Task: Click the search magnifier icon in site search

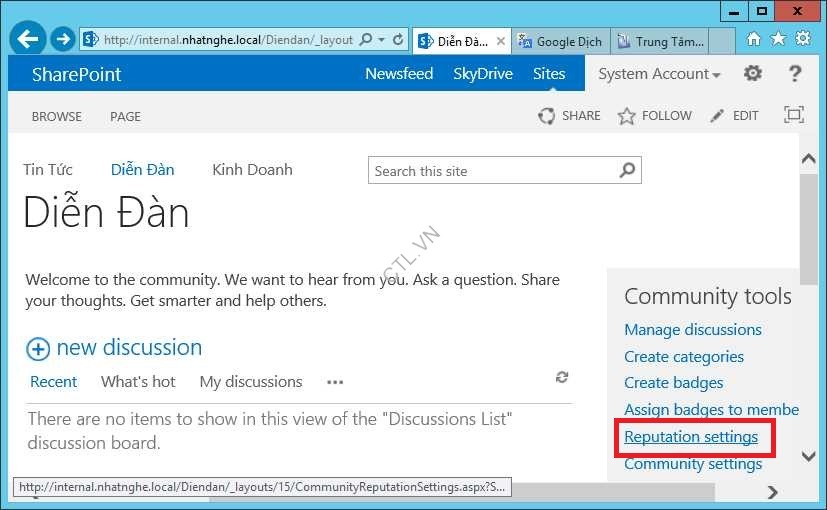Action: pos(627,171)
